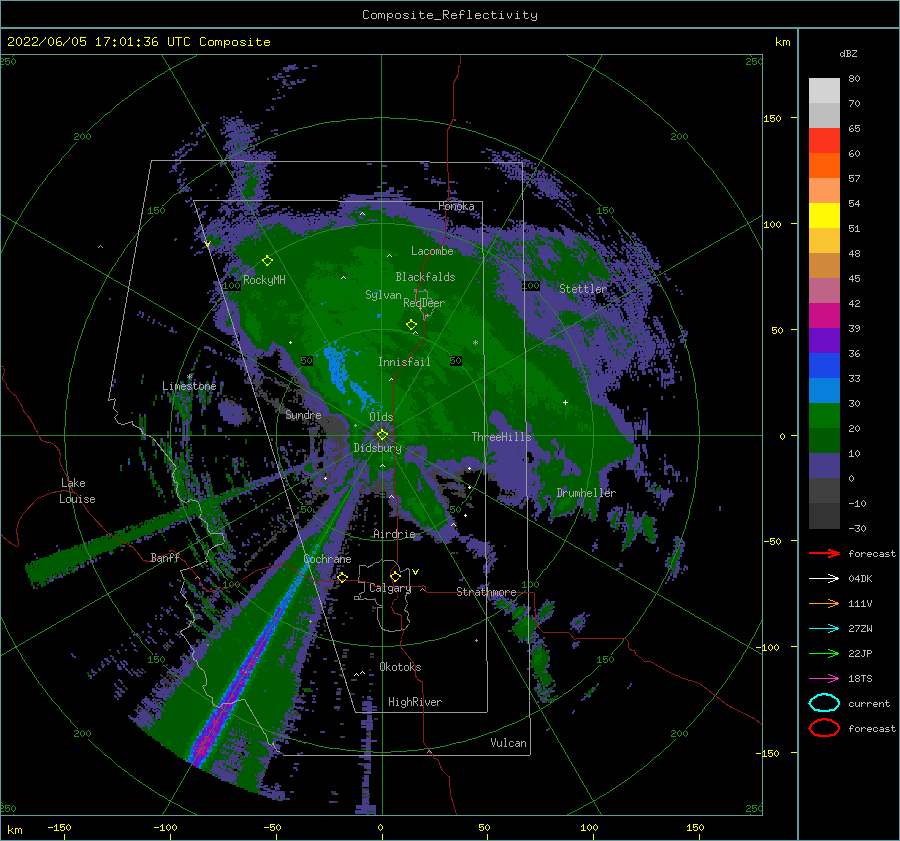The width and height of the screenshot is (900, 841).
Task: Click the red forecast ellipse icon
Action: 824,728
